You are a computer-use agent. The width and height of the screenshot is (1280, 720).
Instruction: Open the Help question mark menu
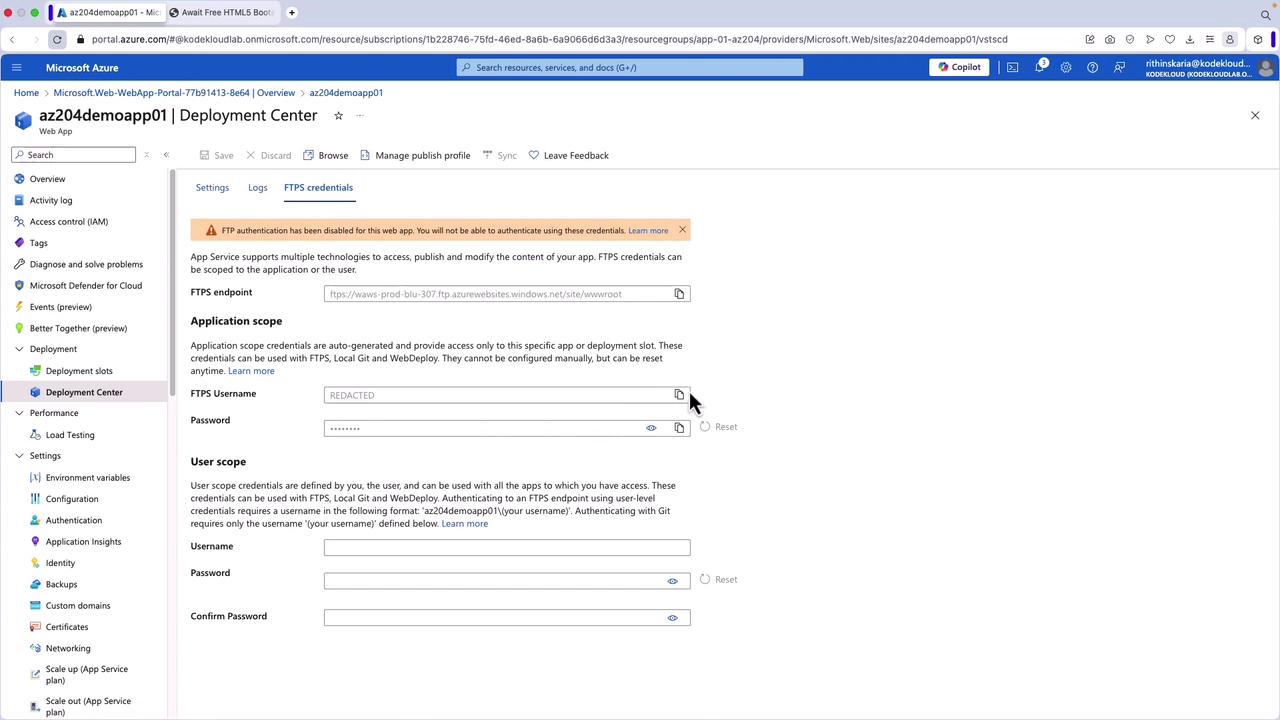tap(1092, 67)
